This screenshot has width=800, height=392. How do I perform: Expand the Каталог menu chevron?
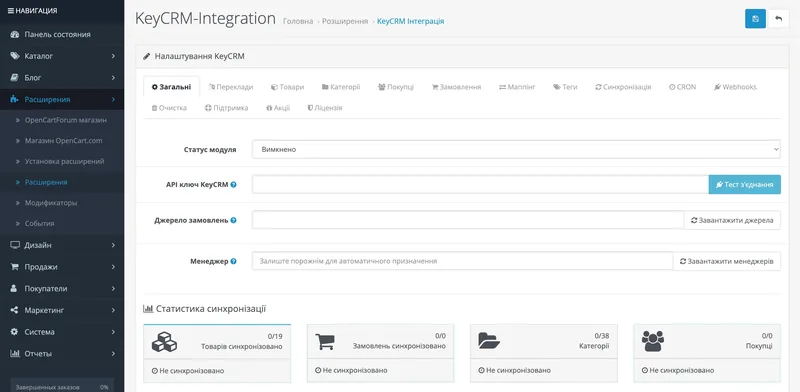113,56
